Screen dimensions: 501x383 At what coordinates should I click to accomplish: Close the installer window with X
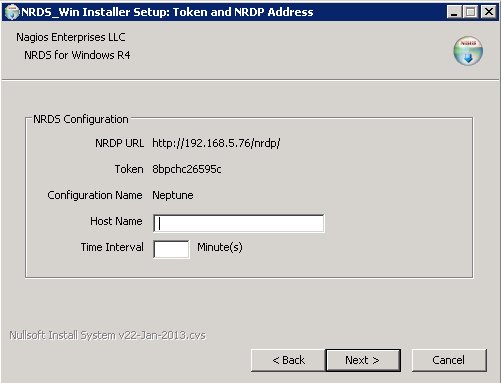tap(489, 12)
